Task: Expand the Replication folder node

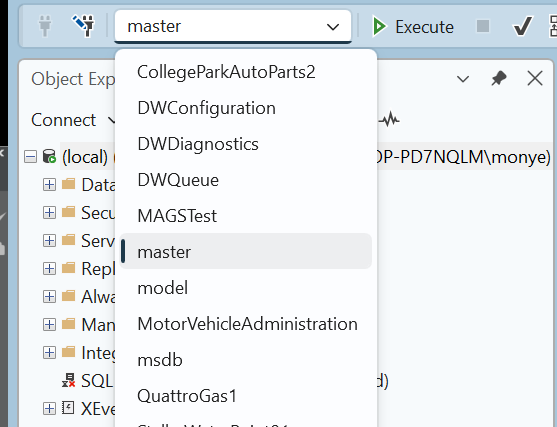Action: [x=49, y=269]
